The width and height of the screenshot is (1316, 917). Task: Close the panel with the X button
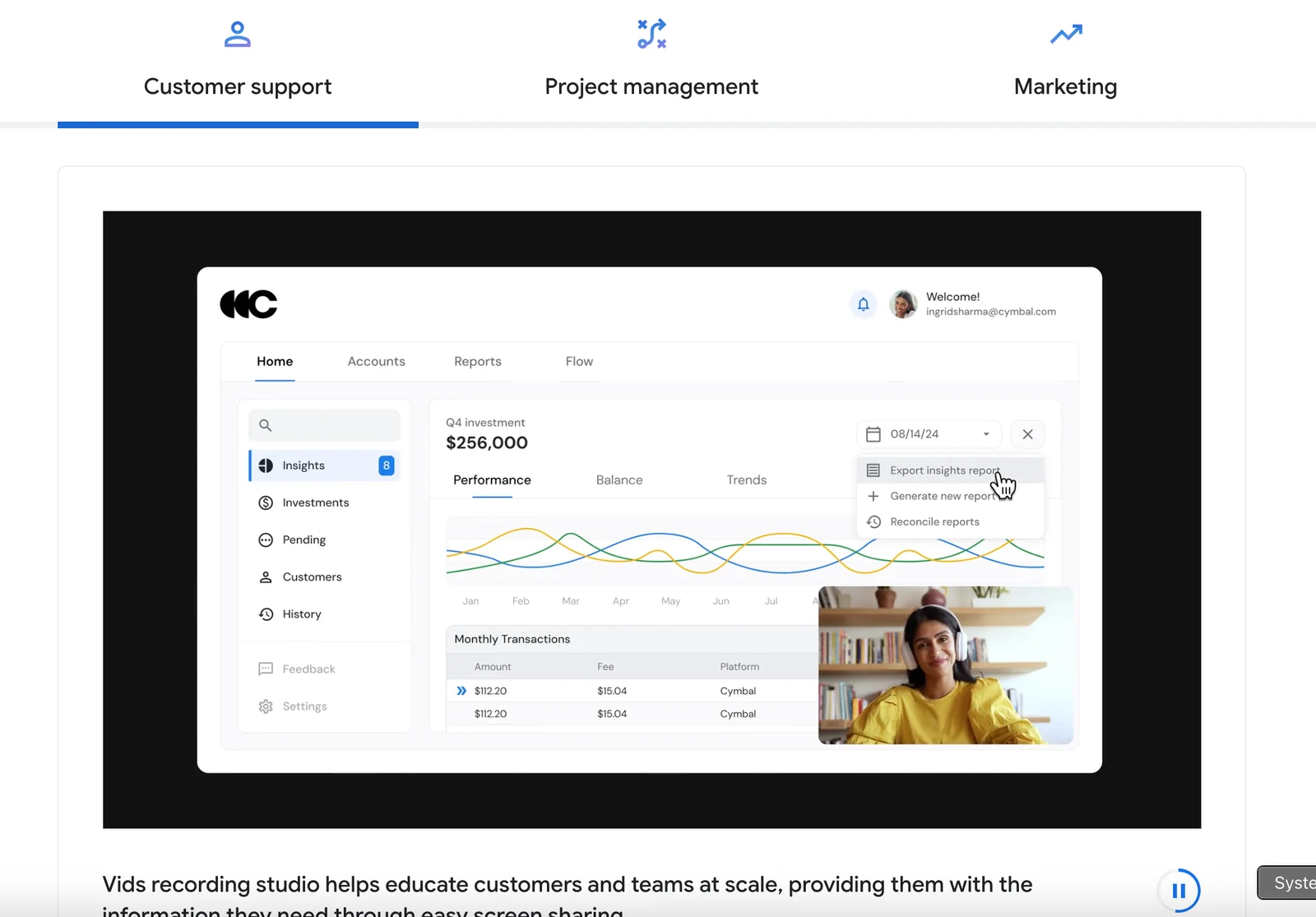[x=1027, y=434]
